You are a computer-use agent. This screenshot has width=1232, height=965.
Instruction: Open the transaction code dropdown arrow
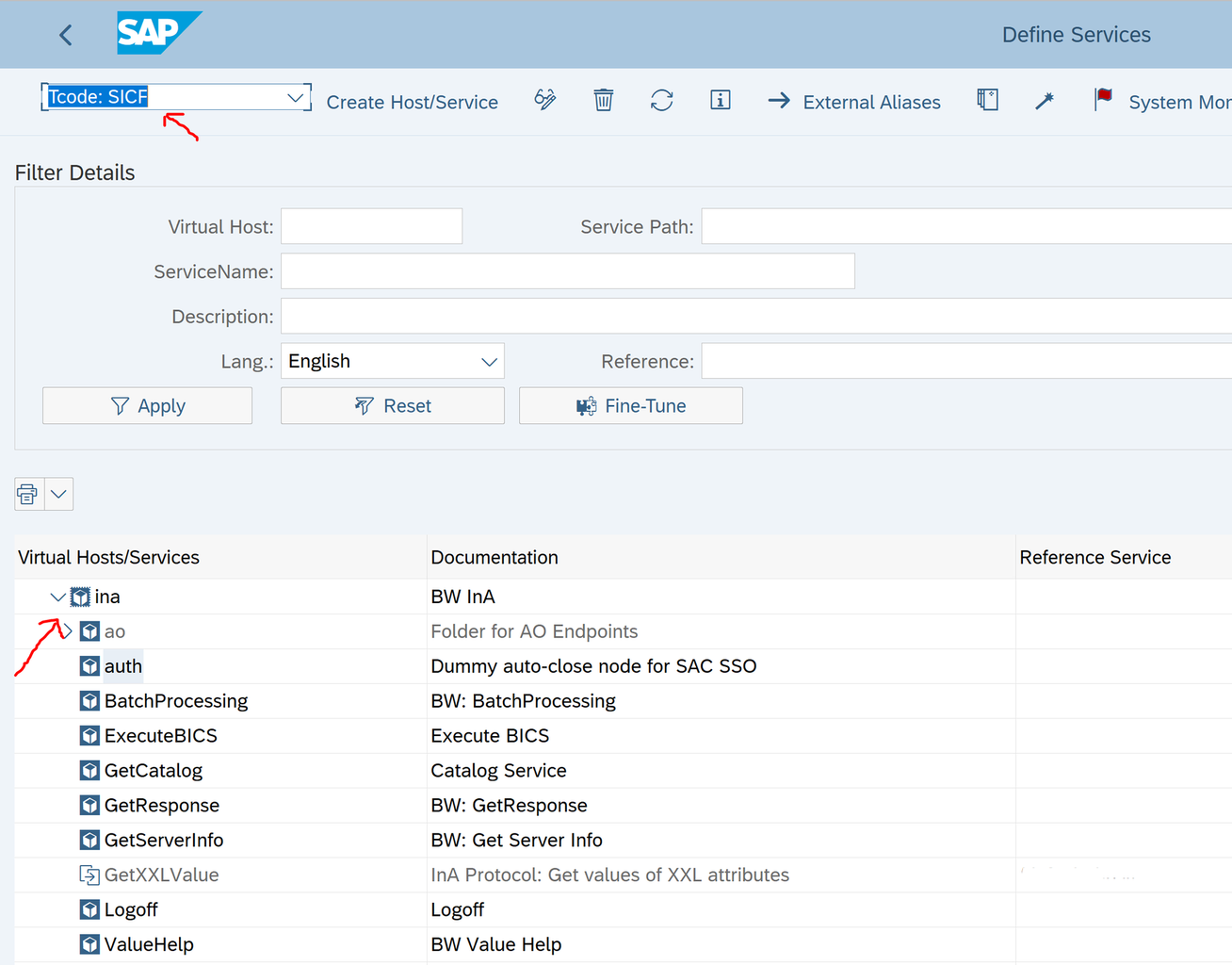(295, 97)
